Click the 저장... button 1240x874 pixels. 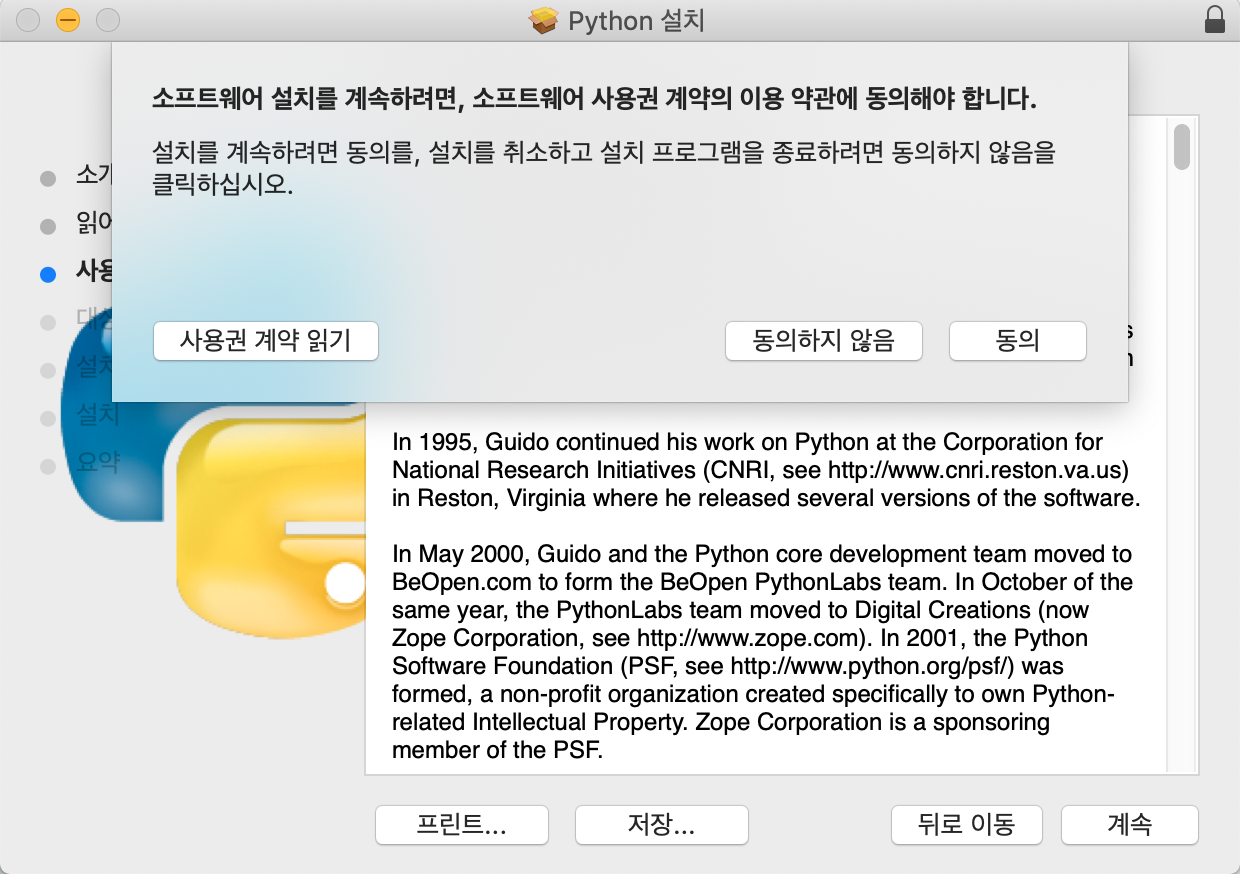pyautogui.click(x=661, y=825)
